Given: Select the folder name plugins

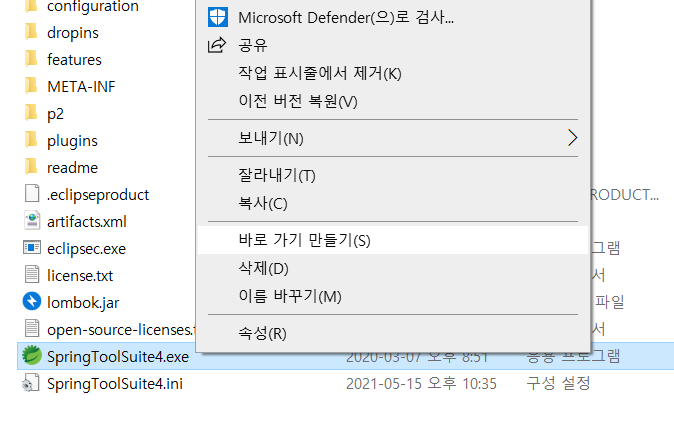Looking at the screenshot, I should coord(72,141).
